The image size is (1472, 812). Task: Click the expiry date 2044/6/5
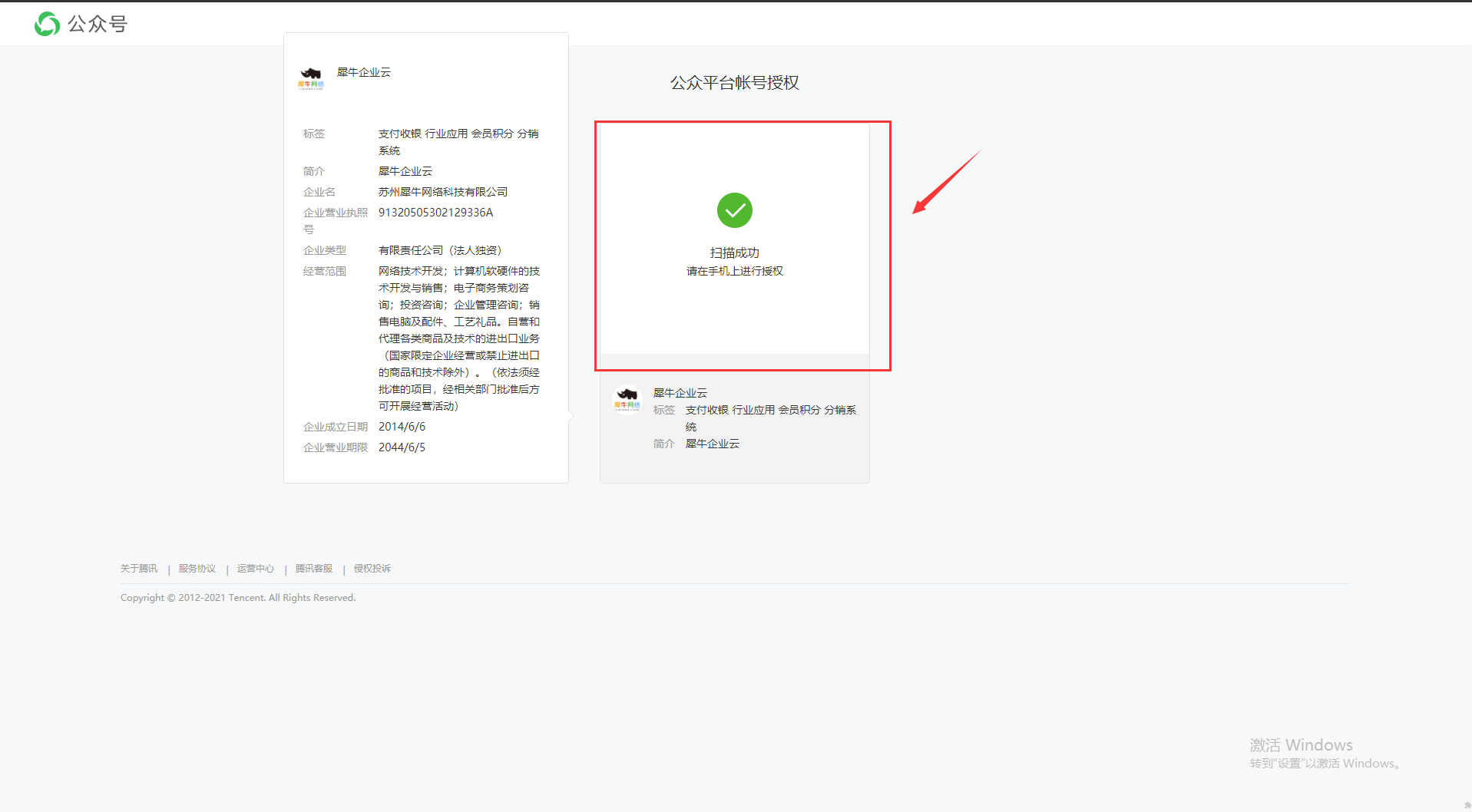pos(402,447)
